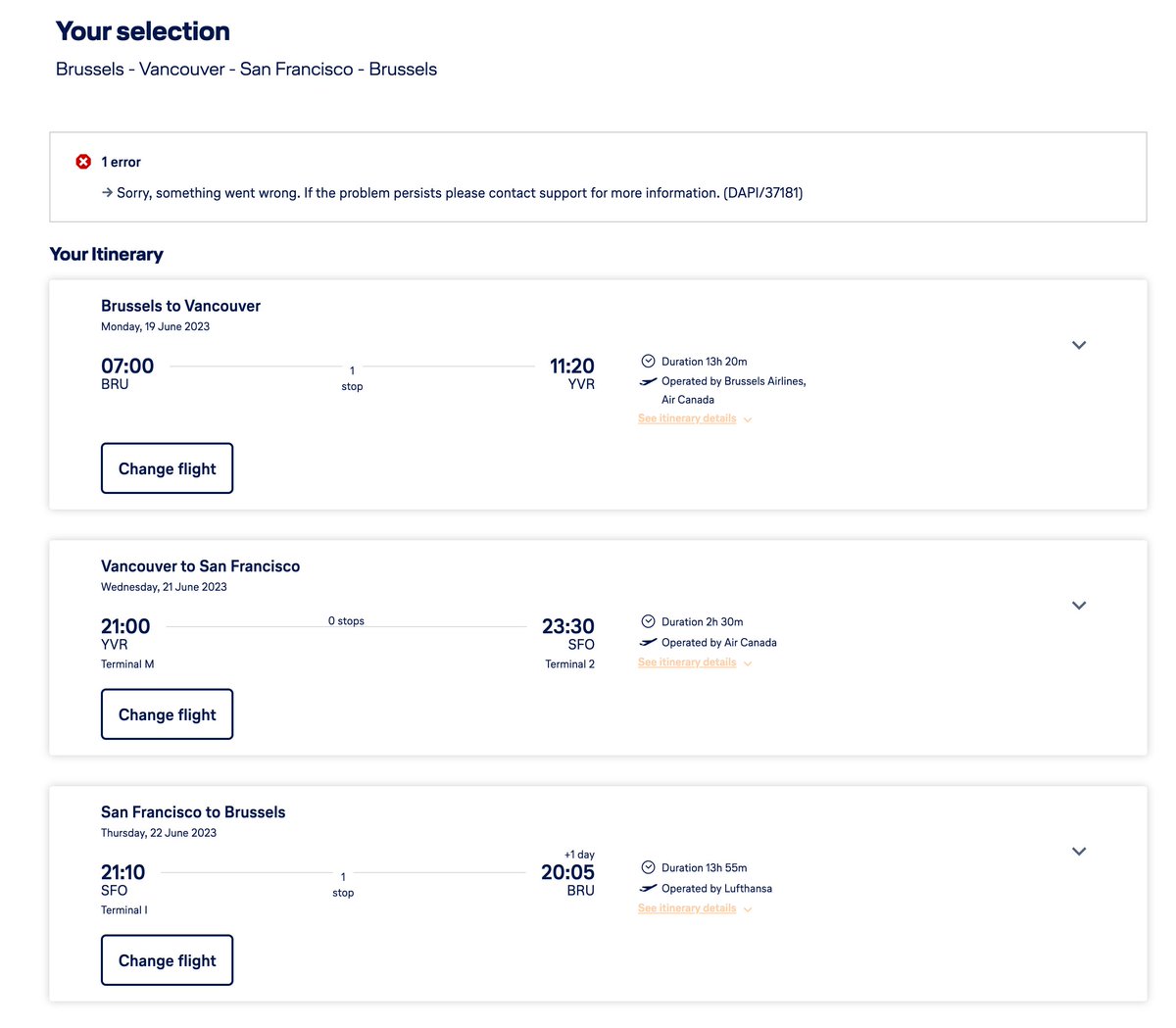Expand the San Francisco to Brussels card chevron

pyautogui.click(x=1079, y=852)
